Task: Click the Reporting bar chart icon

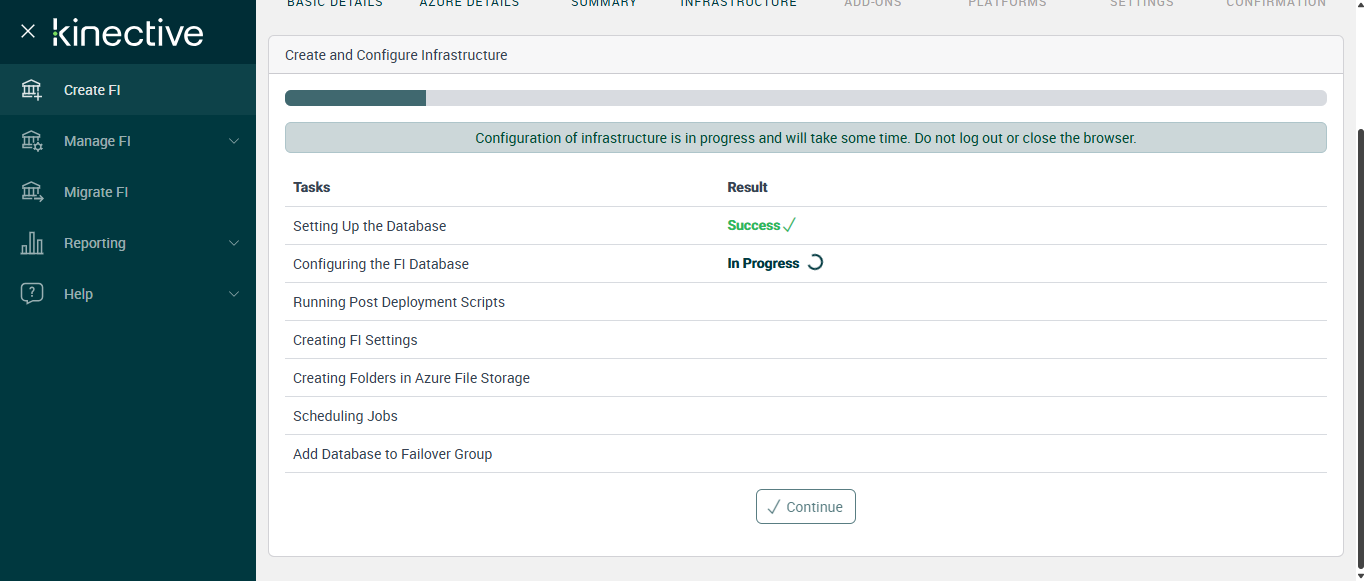Action: 32,243
